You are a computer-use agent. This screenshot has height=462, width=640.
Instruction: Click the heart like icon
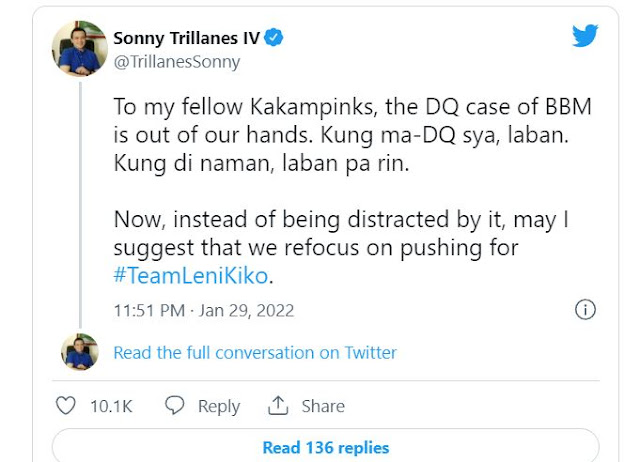tap(66, 406)
